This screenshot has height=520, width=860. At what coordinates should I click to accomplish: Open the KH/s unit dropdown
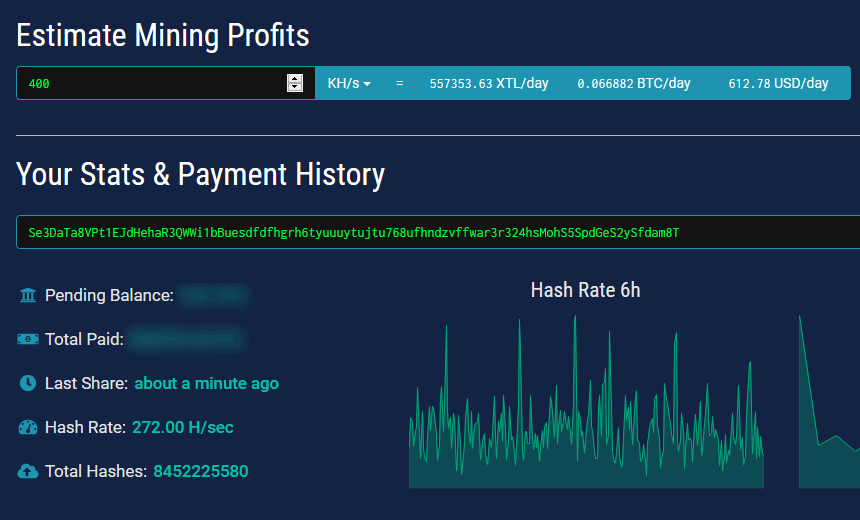349,83
